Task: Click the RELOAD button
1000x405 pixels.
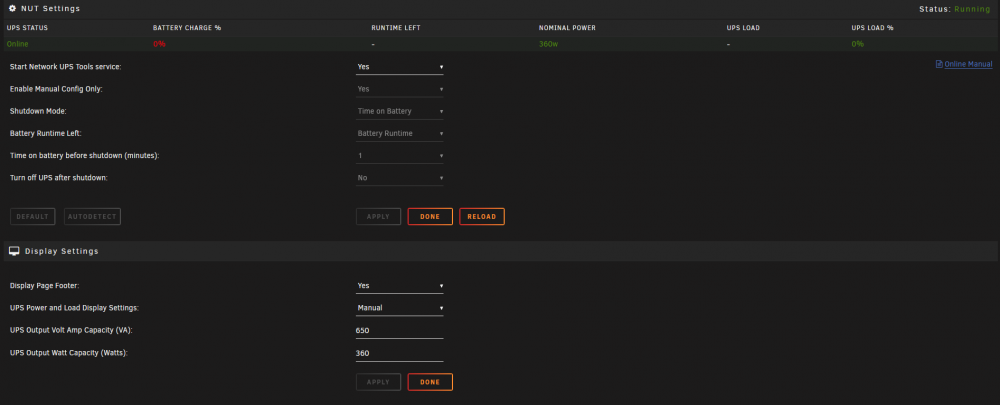Action: point(482,217)
